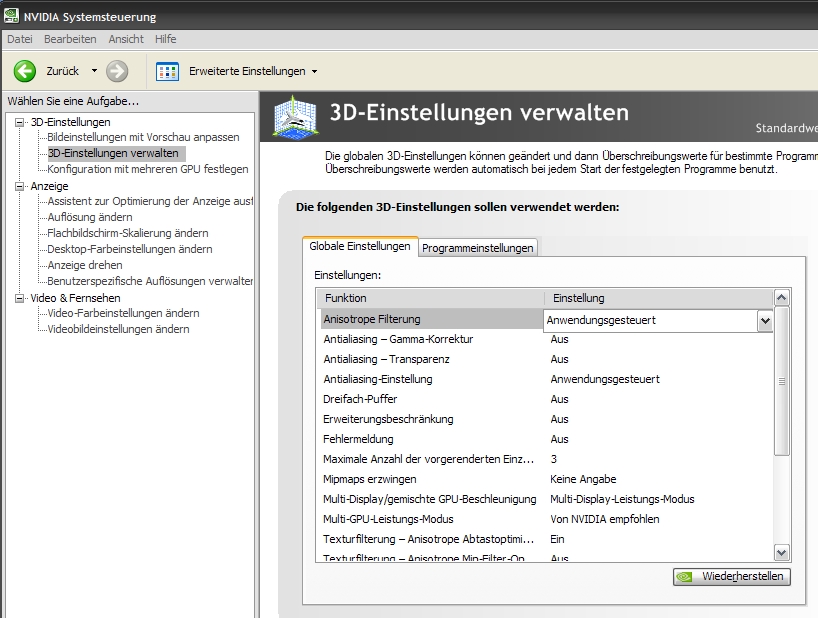Collapse the 3D-Einstellungen tree node
This screenshot has width=818, height=618.
coord(20,122)
